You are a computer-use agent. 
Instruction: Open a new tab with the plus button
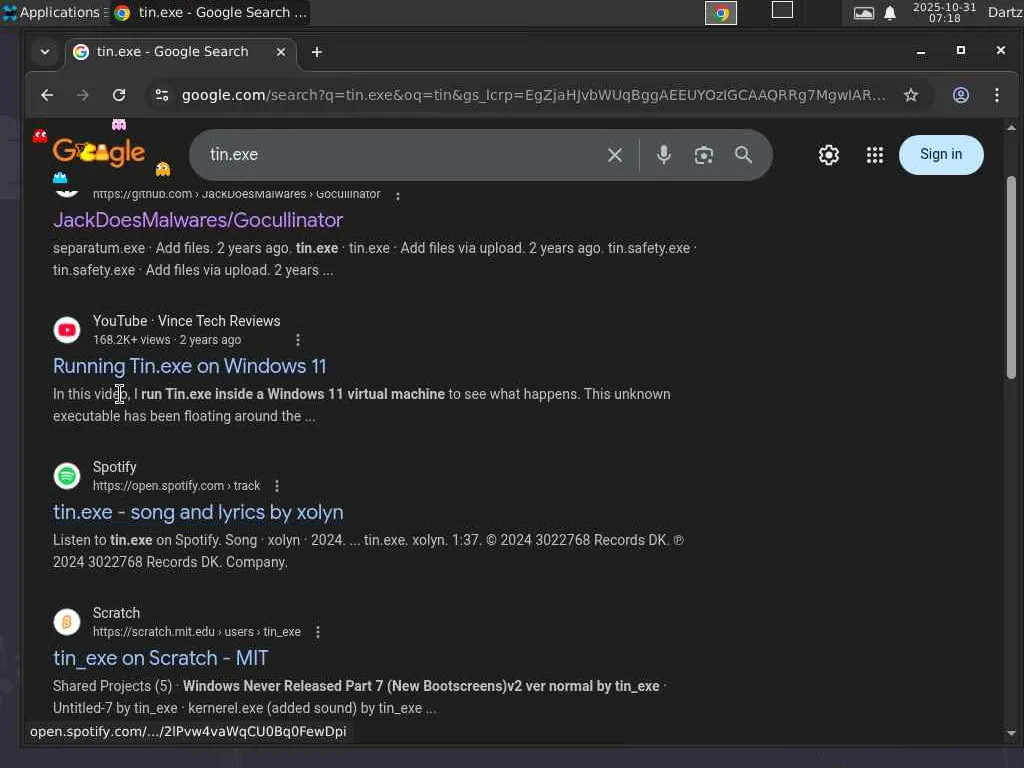[x=317, y=52]
